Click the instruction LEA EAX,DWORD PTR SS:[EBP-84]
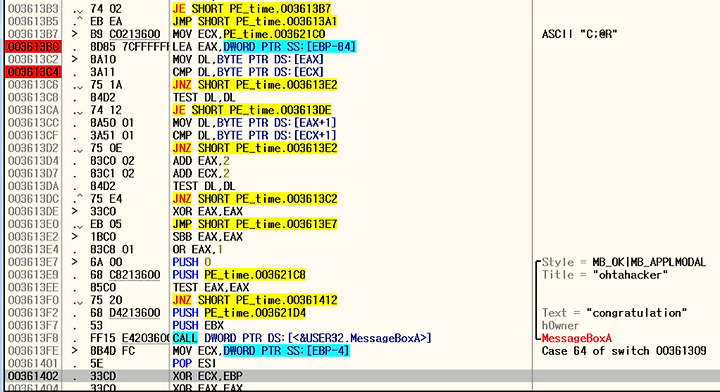The height and width of the screenshot is (392, 720). coord(264,47)
